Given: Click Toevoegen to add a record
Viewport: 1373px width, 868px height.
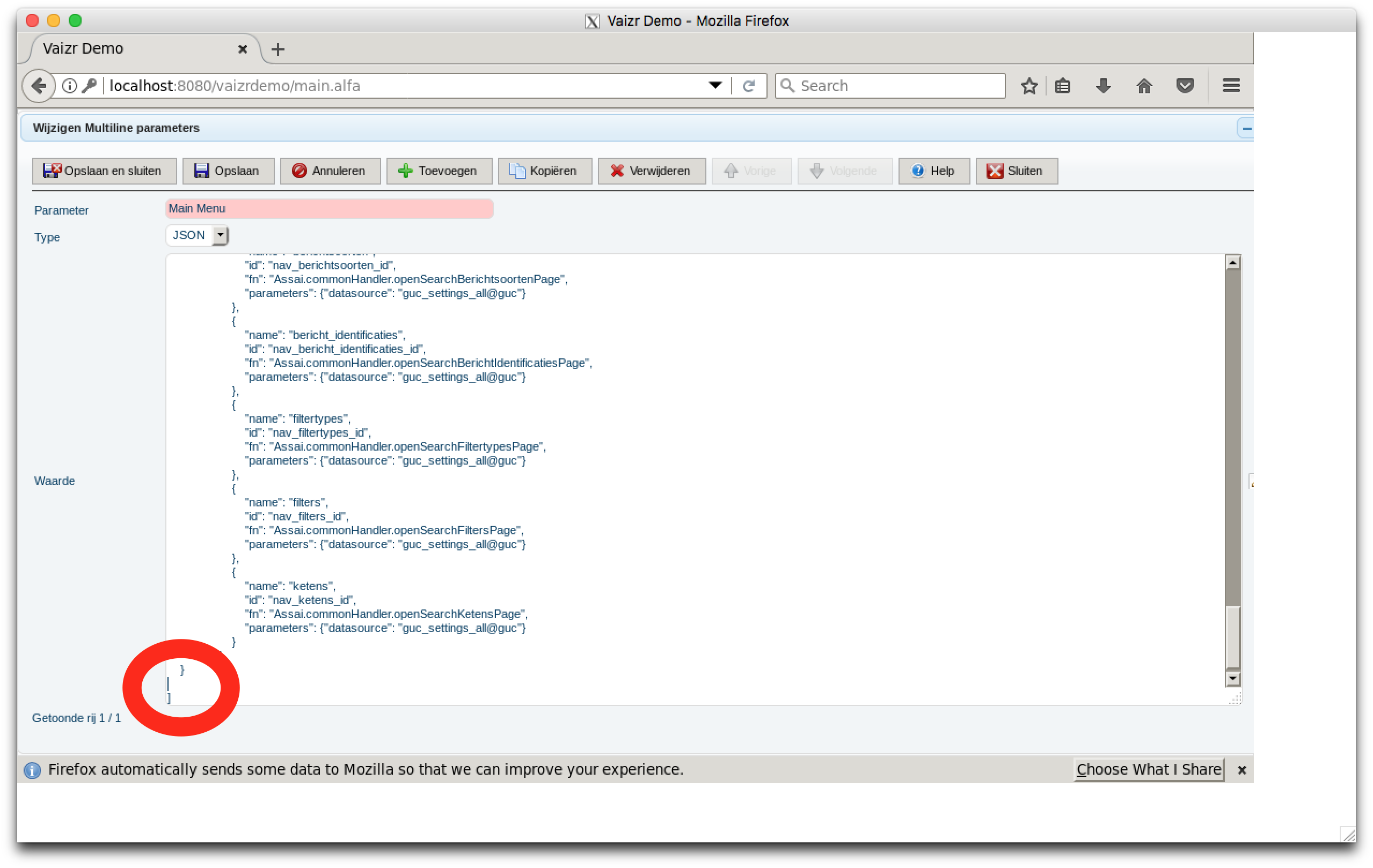Looking at the screenshot, I should (439, 171).
